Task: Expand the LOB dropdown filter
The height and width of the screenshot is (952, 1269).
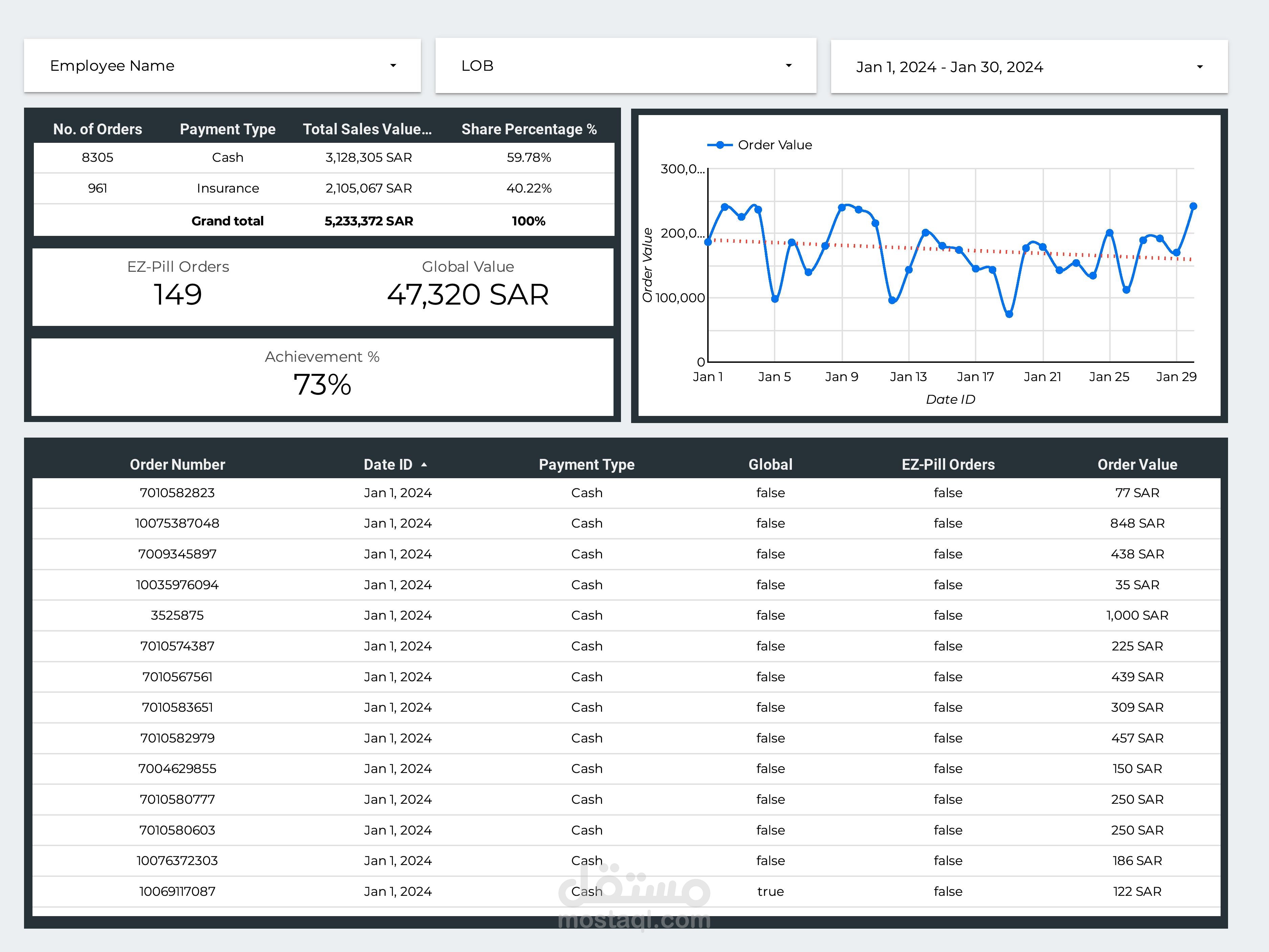Action: tap(625, 65)
